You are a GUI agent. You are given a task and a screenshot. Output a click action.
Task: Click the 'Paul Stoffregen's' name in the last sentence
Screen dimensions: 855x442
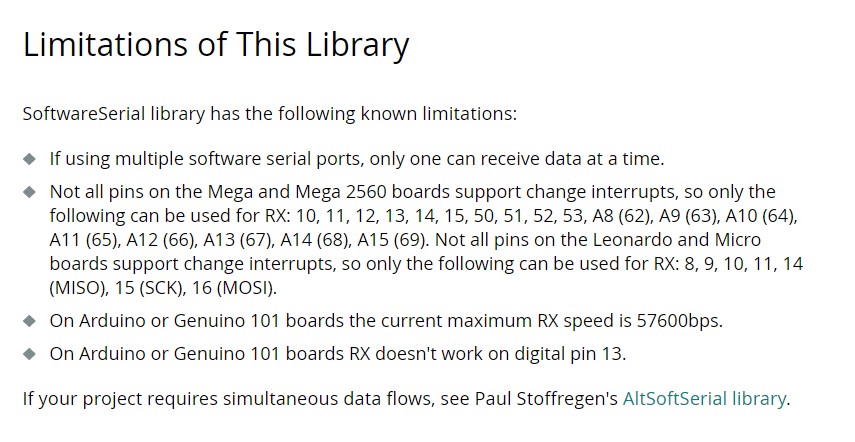click(546, 398)
